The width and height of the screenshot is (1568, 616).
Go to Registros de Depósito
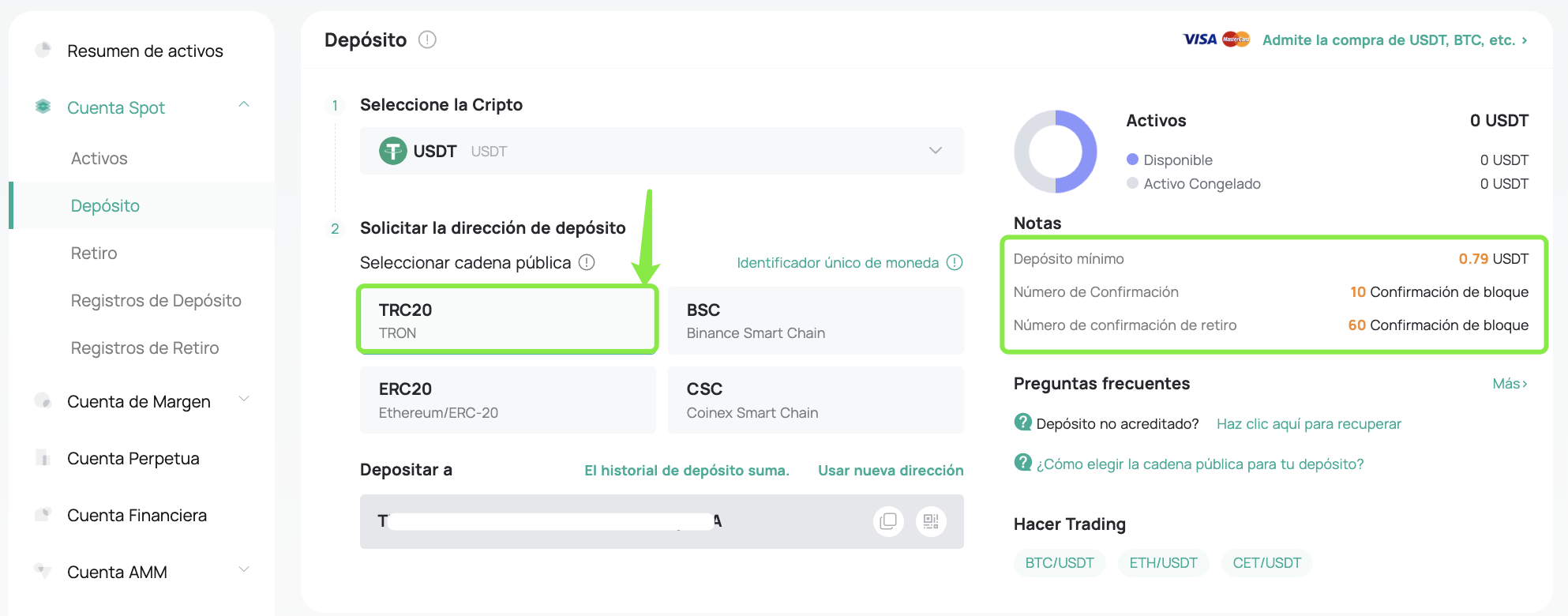click(156, 300)
